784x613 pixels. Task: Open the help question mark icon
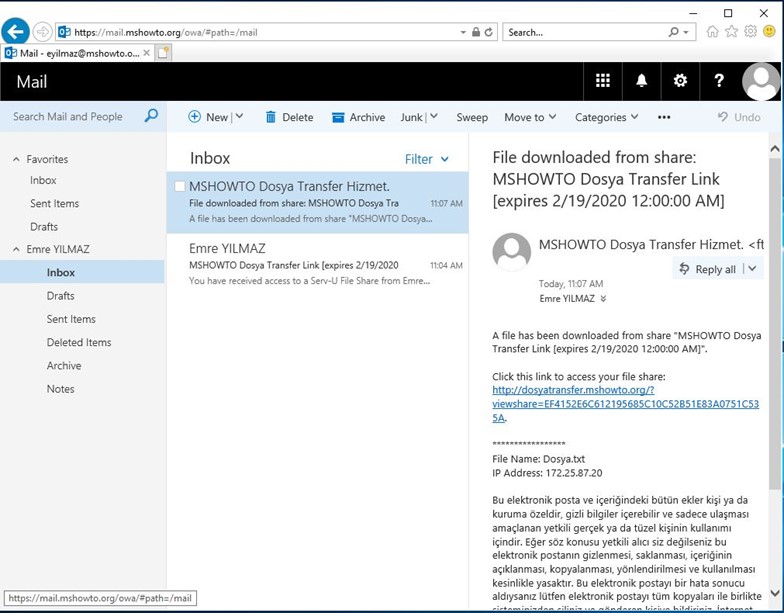pyautogui.click(x=719, y=80)
